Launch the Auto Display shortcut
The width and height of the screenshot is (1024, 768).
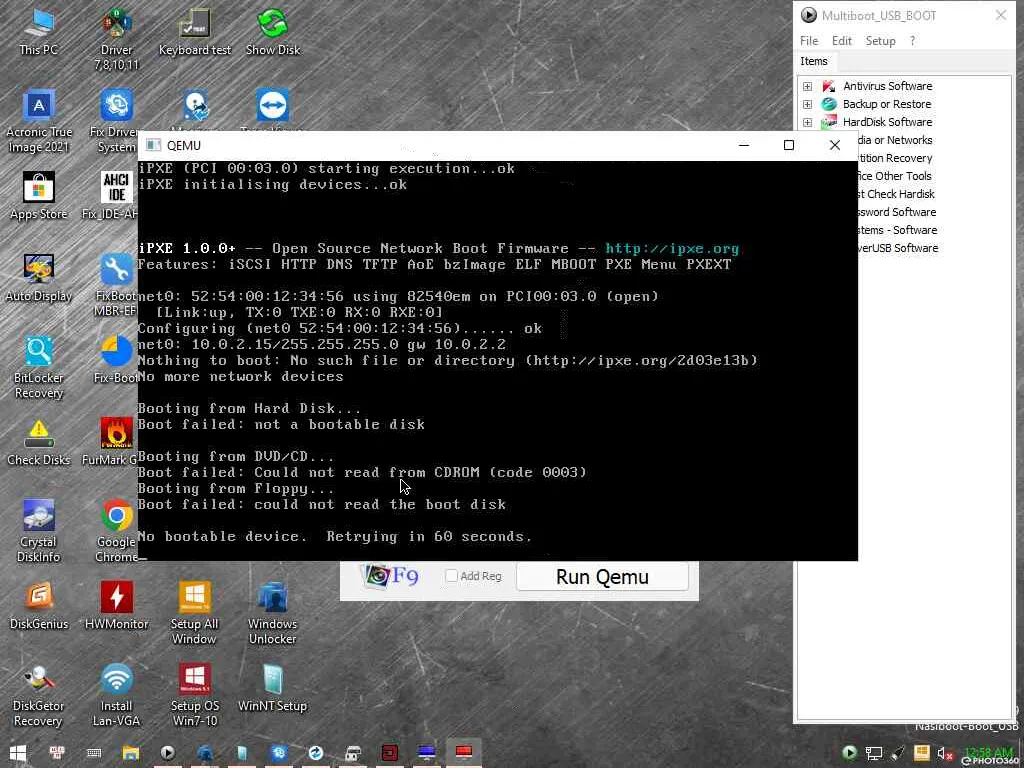coord(39,278)
